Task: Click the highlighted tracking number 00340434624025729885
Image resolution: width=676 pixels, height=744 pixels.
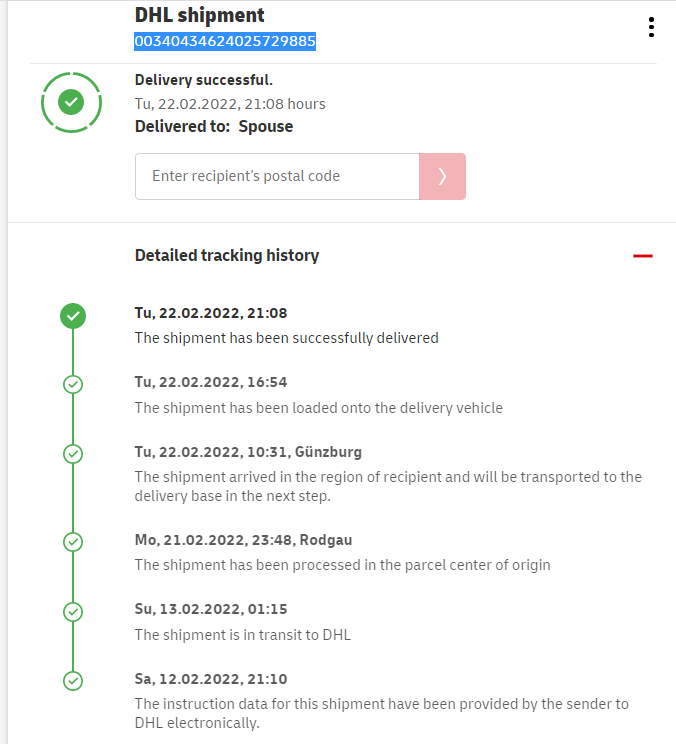Action: 225,42
